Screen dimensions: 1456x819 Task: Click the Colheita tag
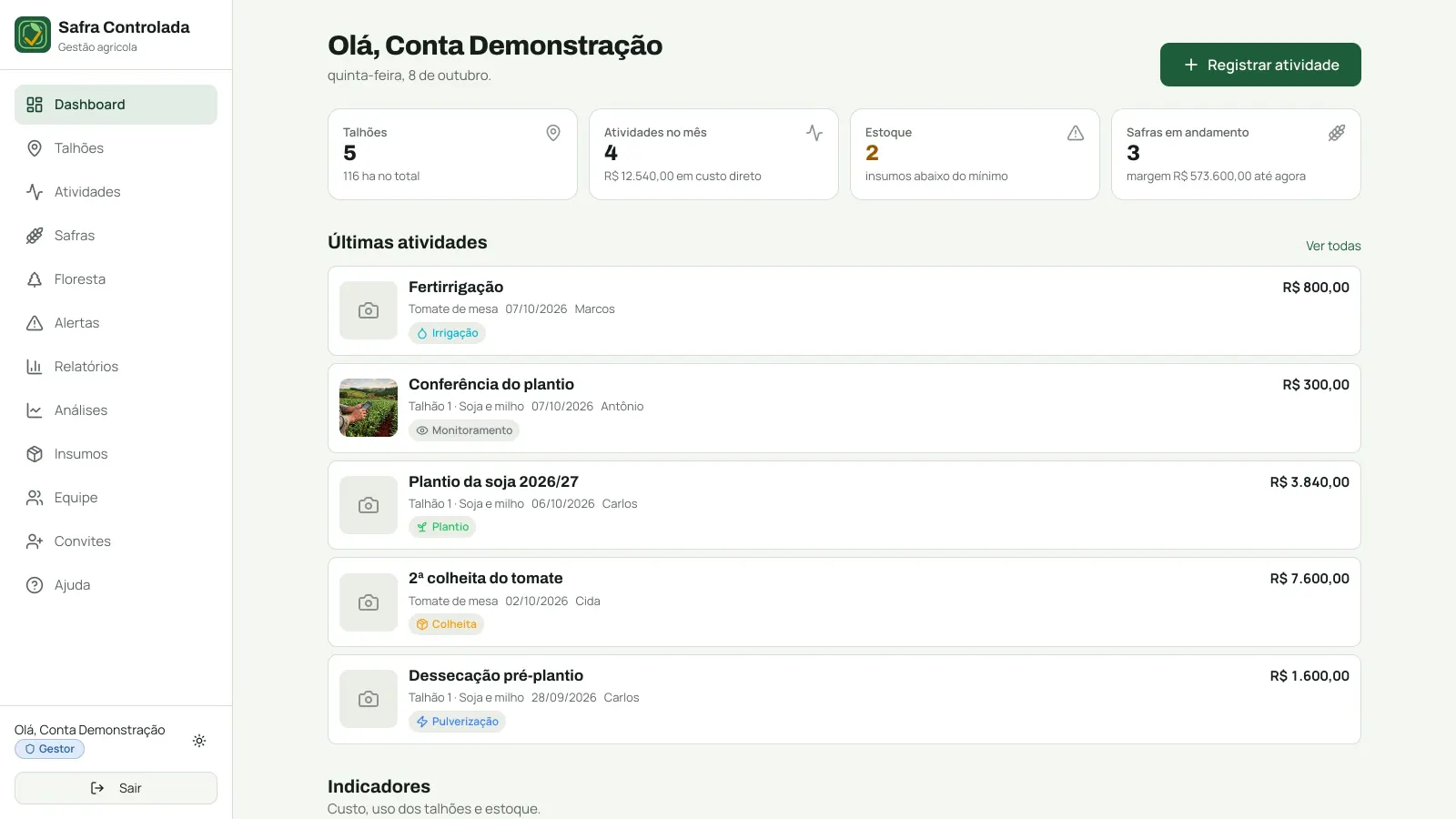(x=446, y=624)
